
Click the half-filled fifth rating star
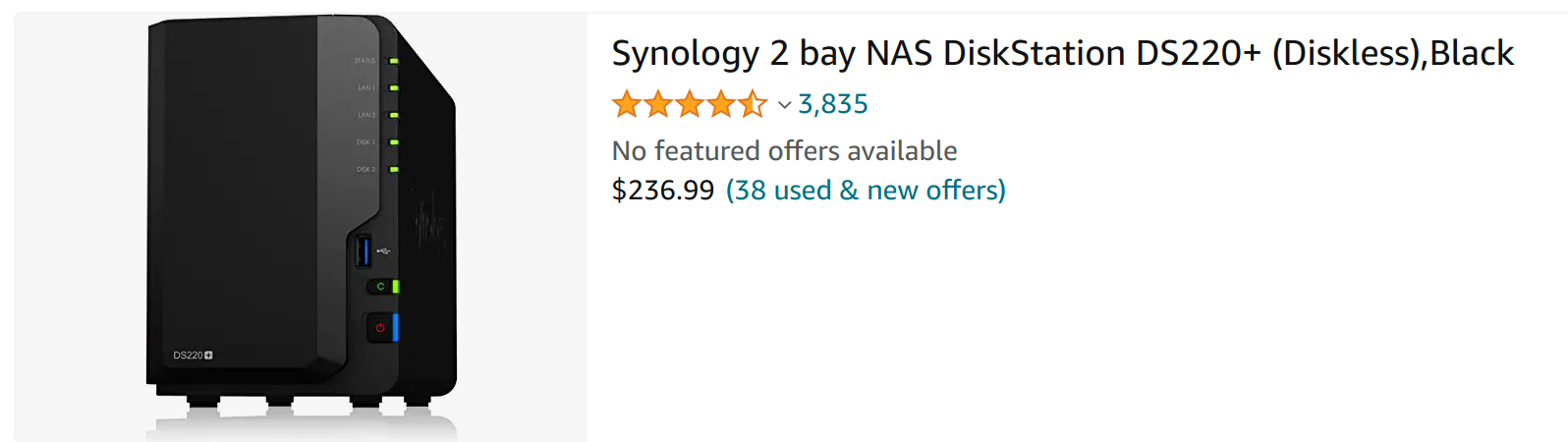point(753,104)
